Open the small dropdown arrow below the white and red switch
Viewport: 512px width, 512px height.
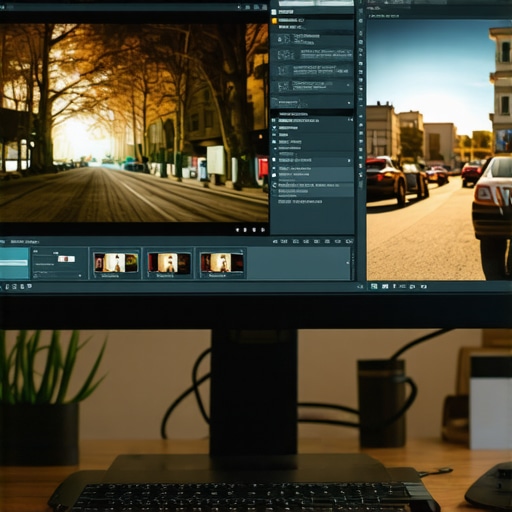click(80, 276)
